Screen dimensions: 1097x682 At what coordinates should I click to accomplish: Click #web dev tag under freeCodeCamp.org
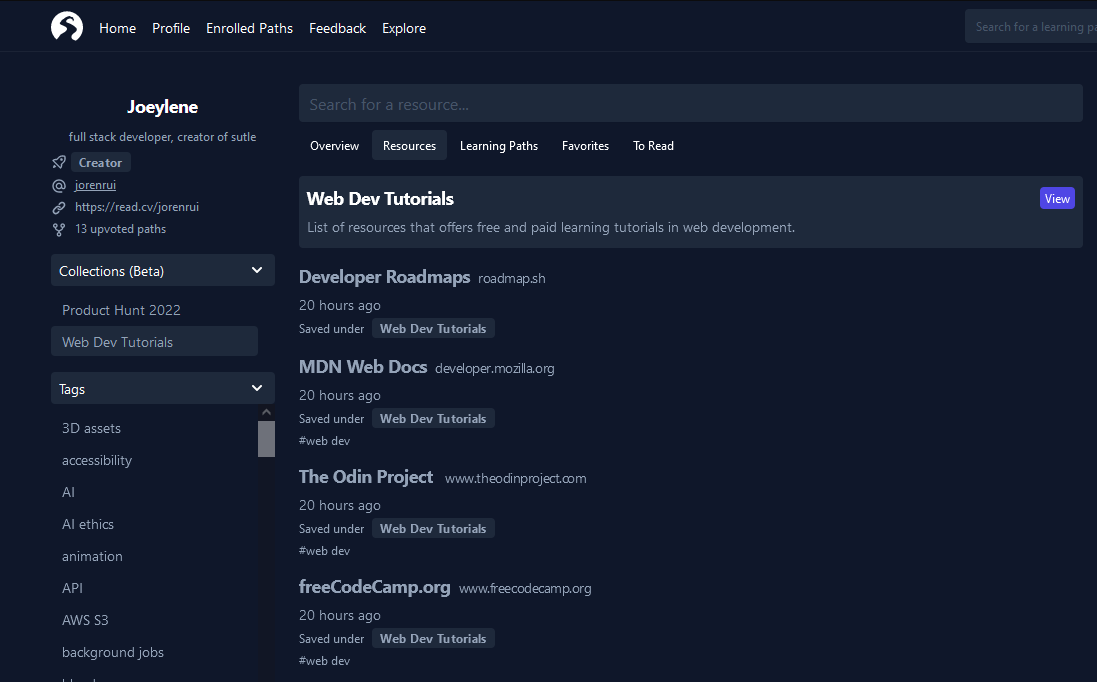[x=324, y=660]
